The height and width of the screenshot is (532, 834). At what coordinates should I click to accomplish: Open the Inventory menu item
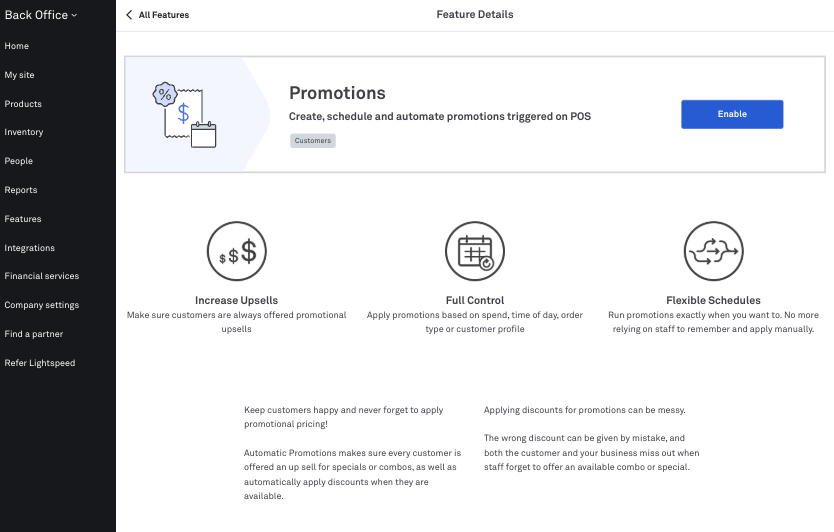point(24,132)
